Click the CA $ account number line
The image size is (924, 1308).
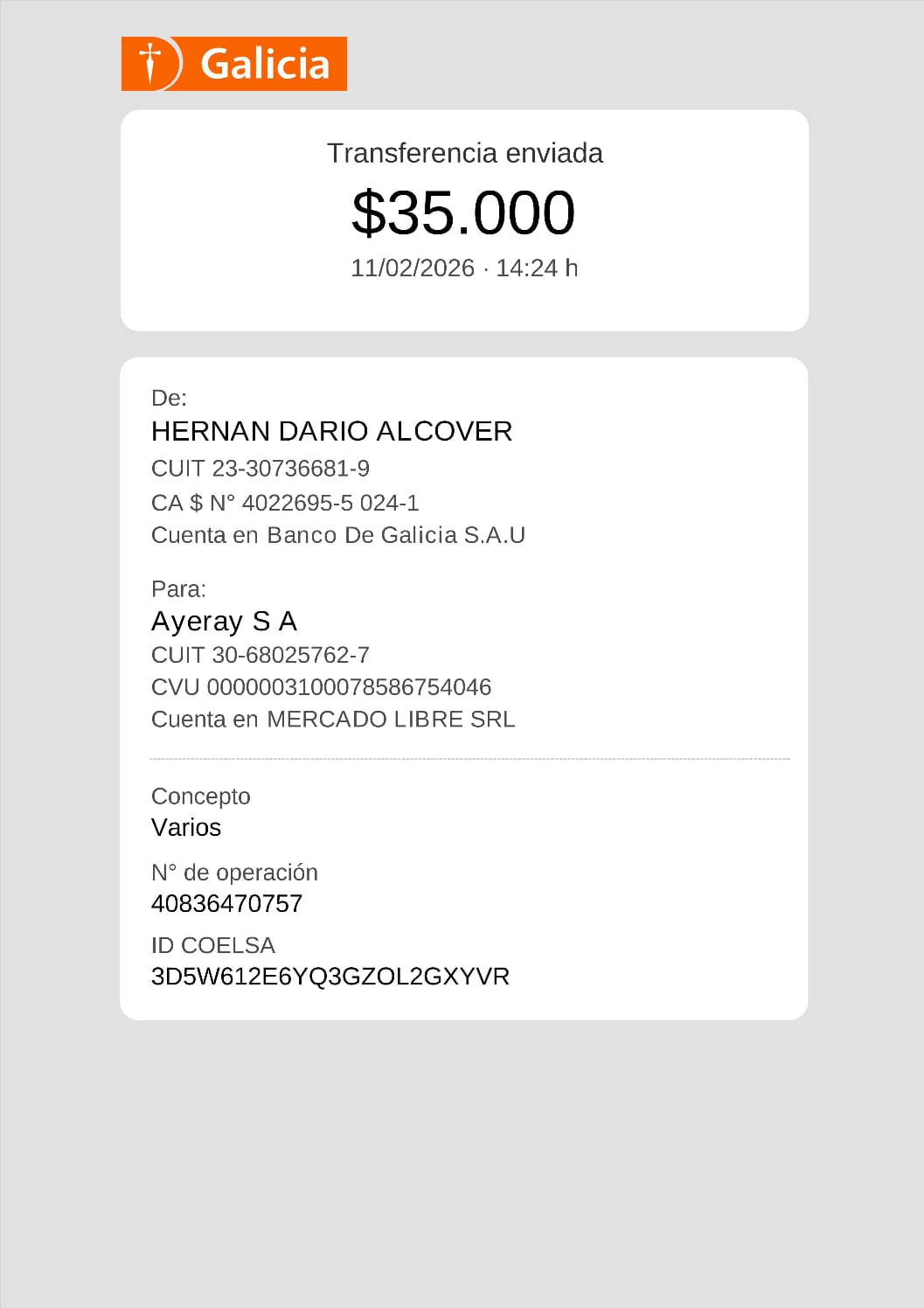[x=285, y=503]
